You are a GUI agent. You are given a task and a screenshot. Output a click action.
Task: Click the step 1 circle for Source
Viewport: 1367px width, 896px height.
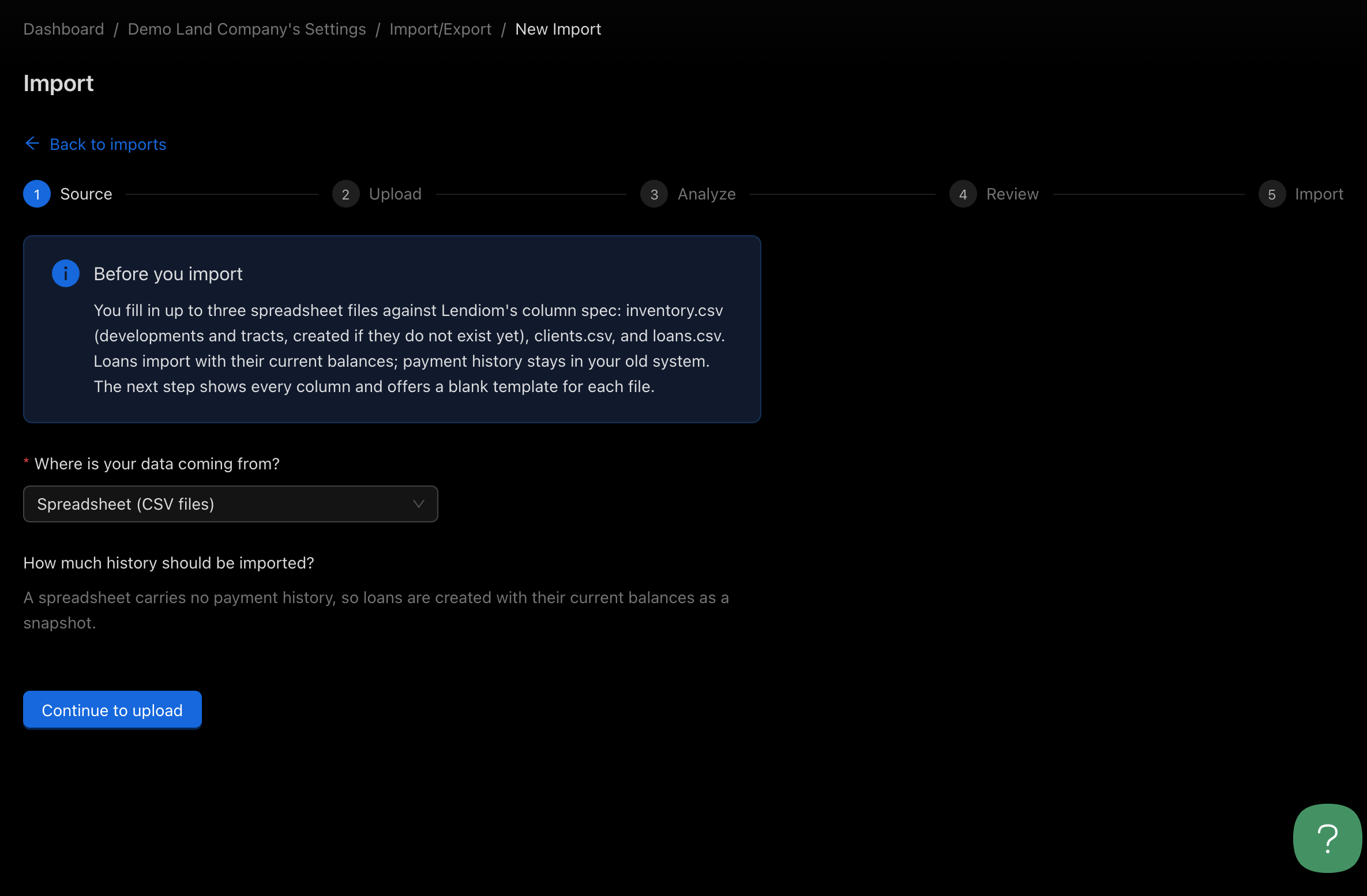click(x=37, y=194)
